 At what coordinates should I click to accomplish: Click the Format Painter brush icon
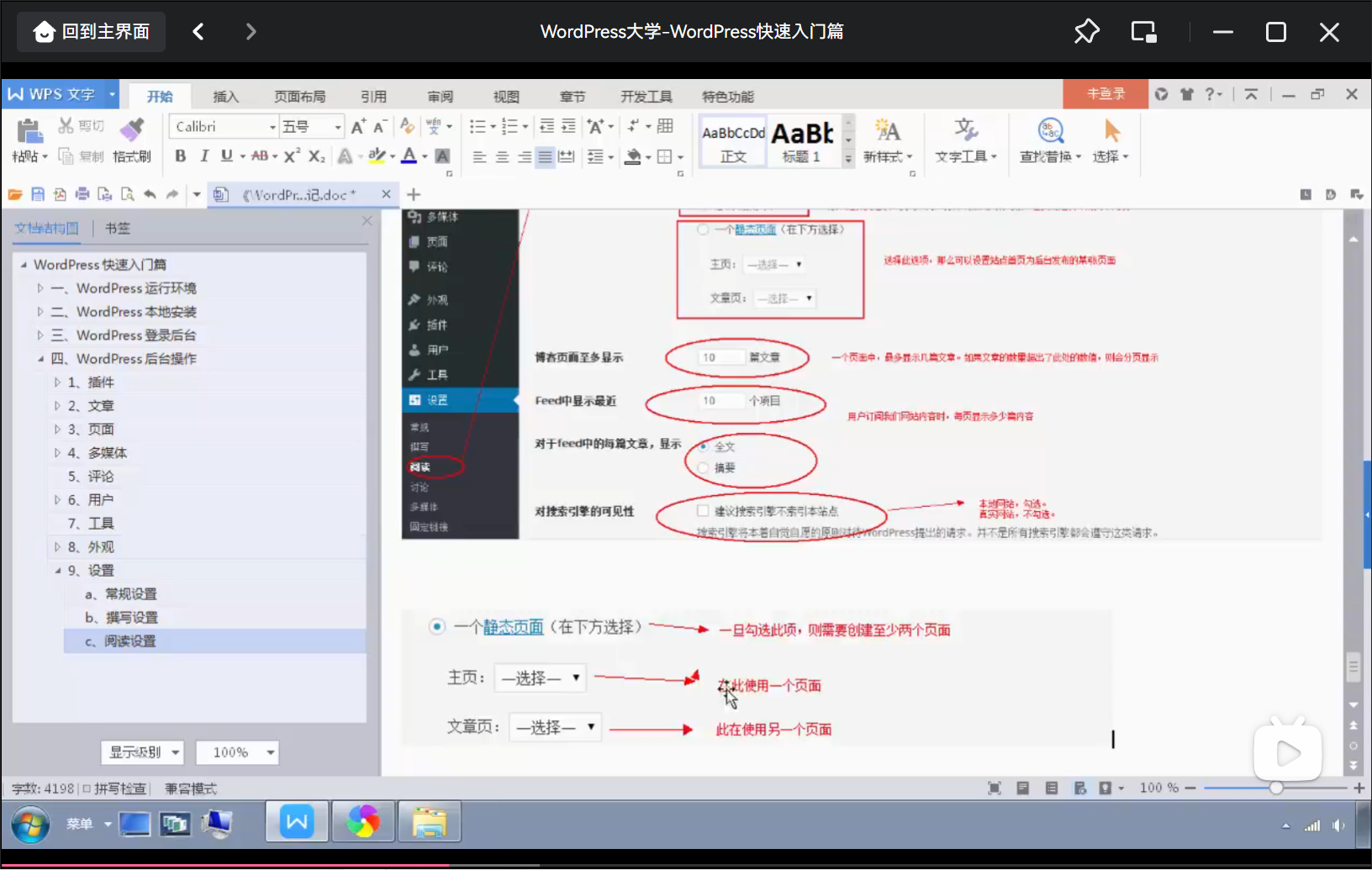(x=131, y=130)
